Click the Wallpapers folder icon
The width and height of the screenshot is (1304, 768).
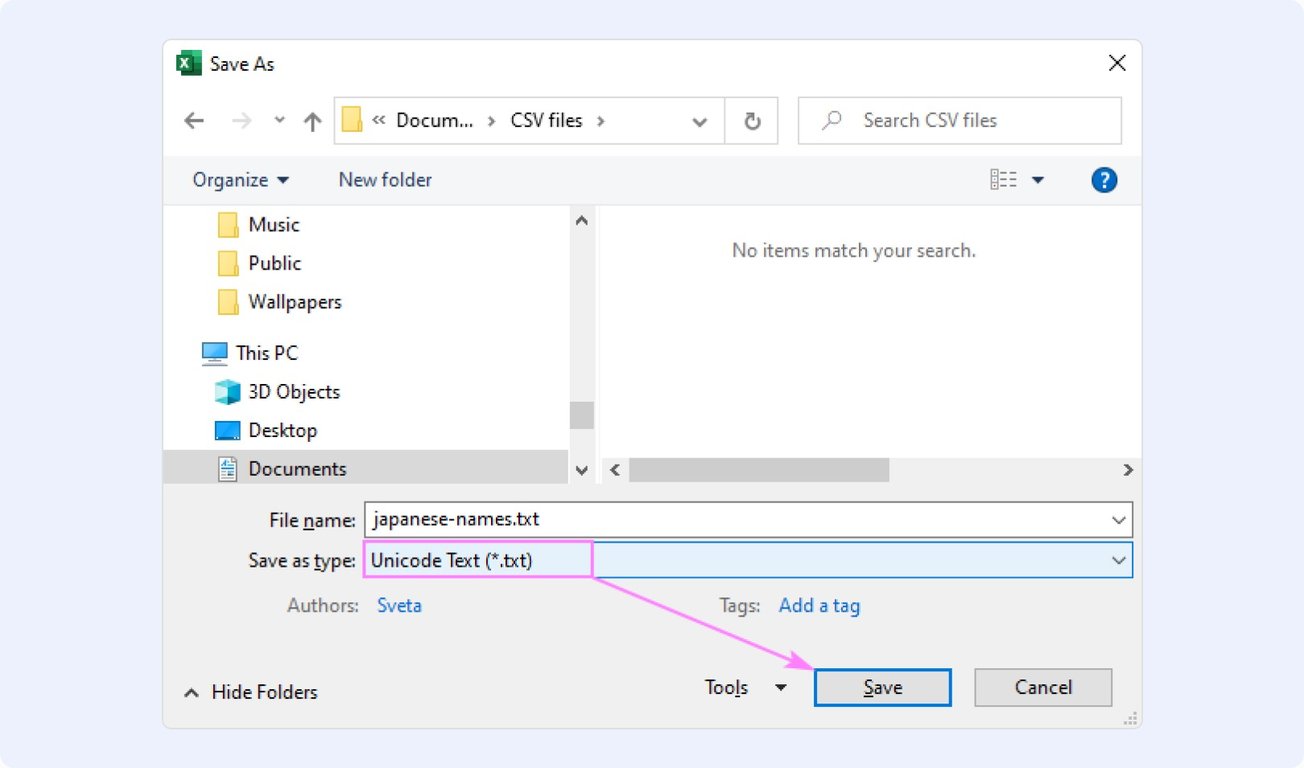228,301
